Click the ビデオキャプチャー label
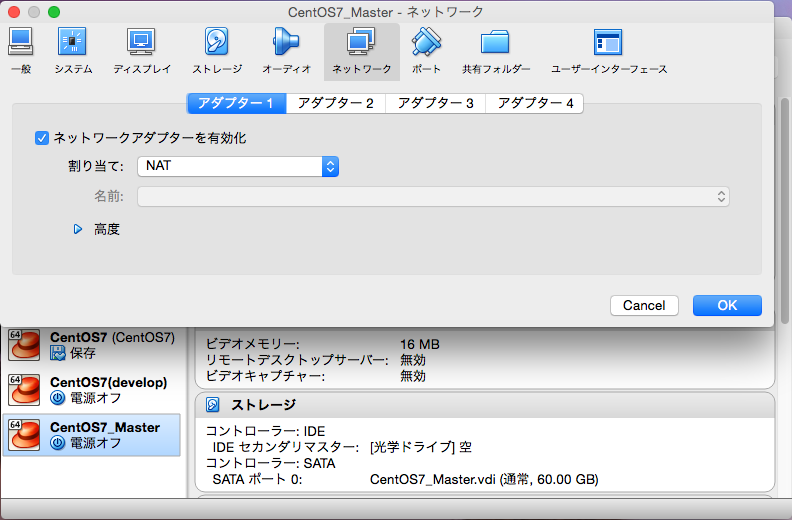 pyautogui.click(x=265, y=376)
